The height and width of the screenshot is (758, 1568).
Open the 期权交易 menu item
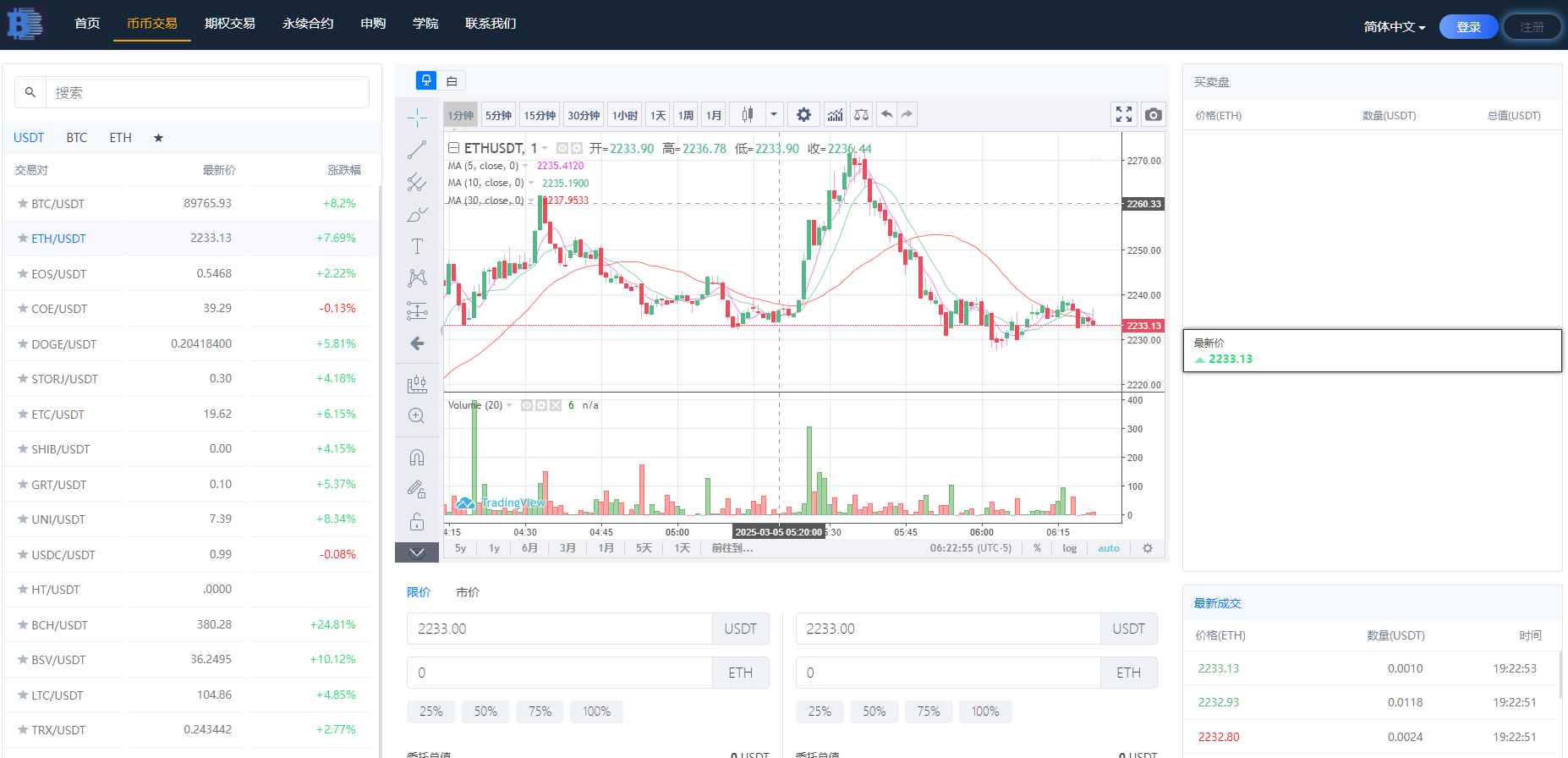click(x=230, y=24)
